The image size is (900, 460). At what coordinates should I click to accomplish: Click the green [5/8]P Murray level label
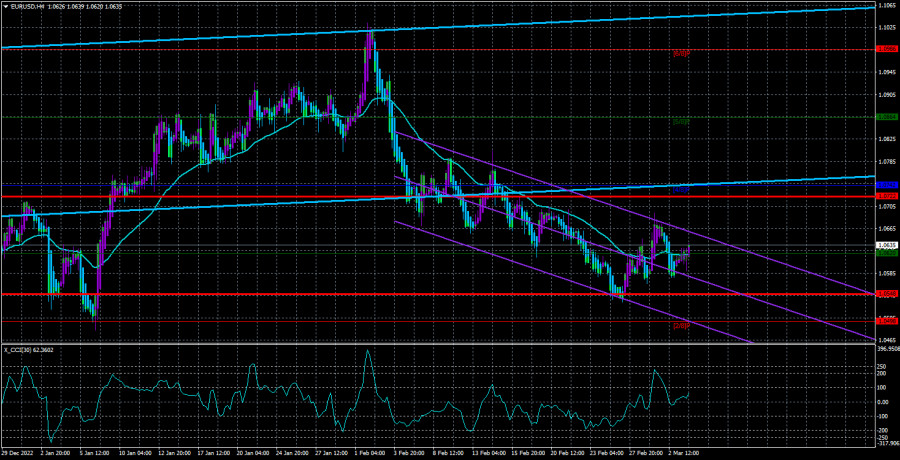pyautogui.click(x=681, y=121)
